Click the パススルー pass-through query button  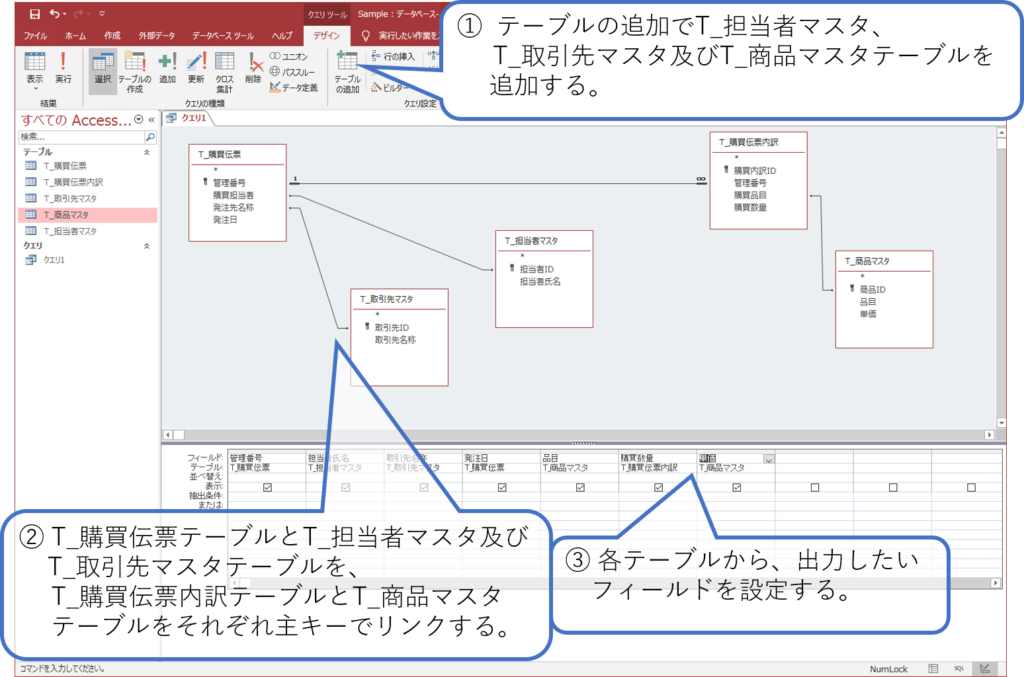pyautogui.click(x=292, y=72)
